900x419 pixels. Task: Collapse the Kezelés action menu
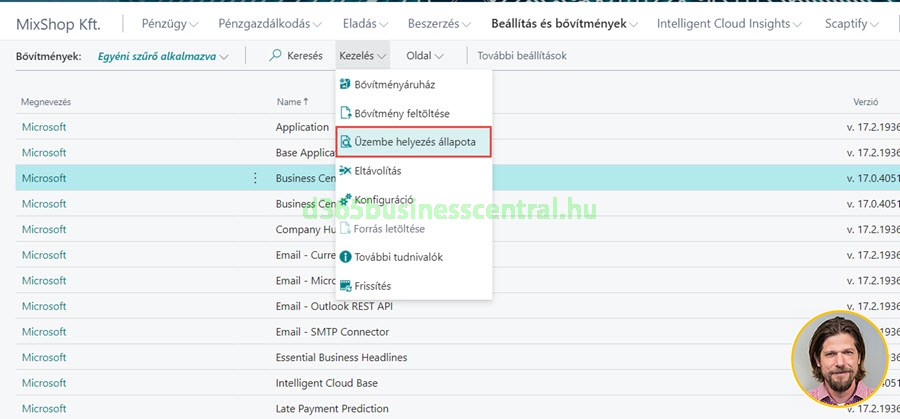pos(363,56)
